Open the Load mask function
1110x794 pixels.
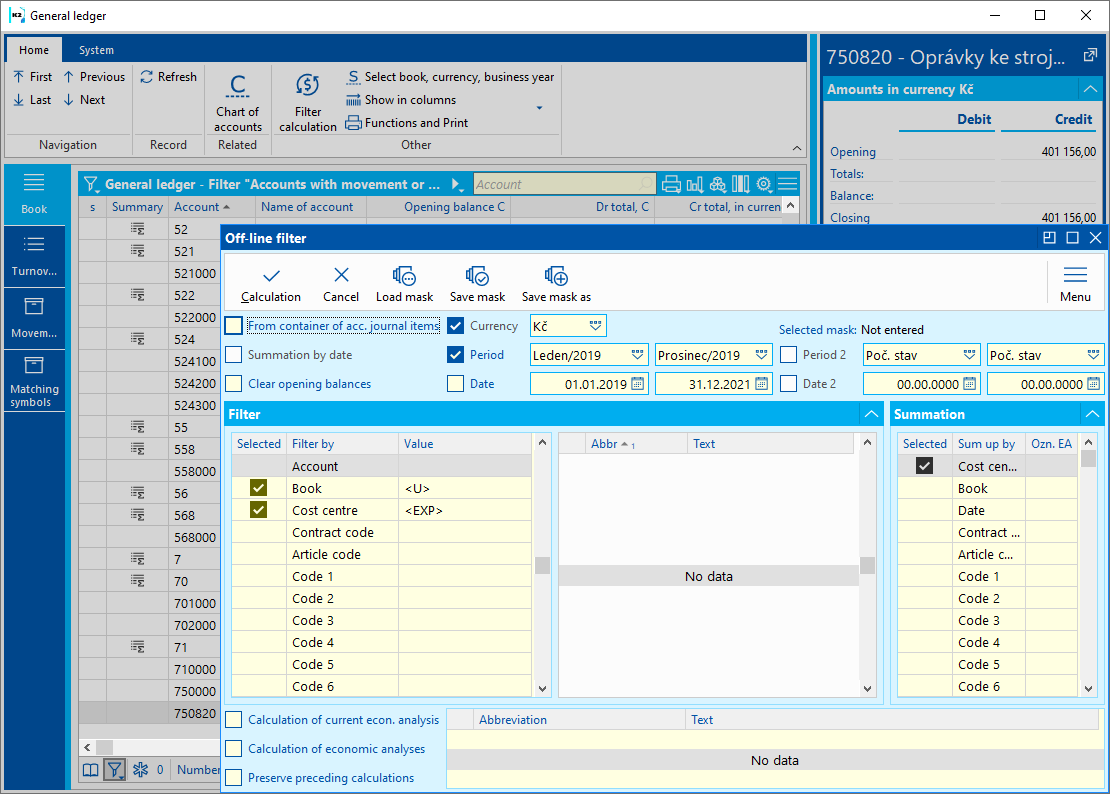tap(404, 285)
